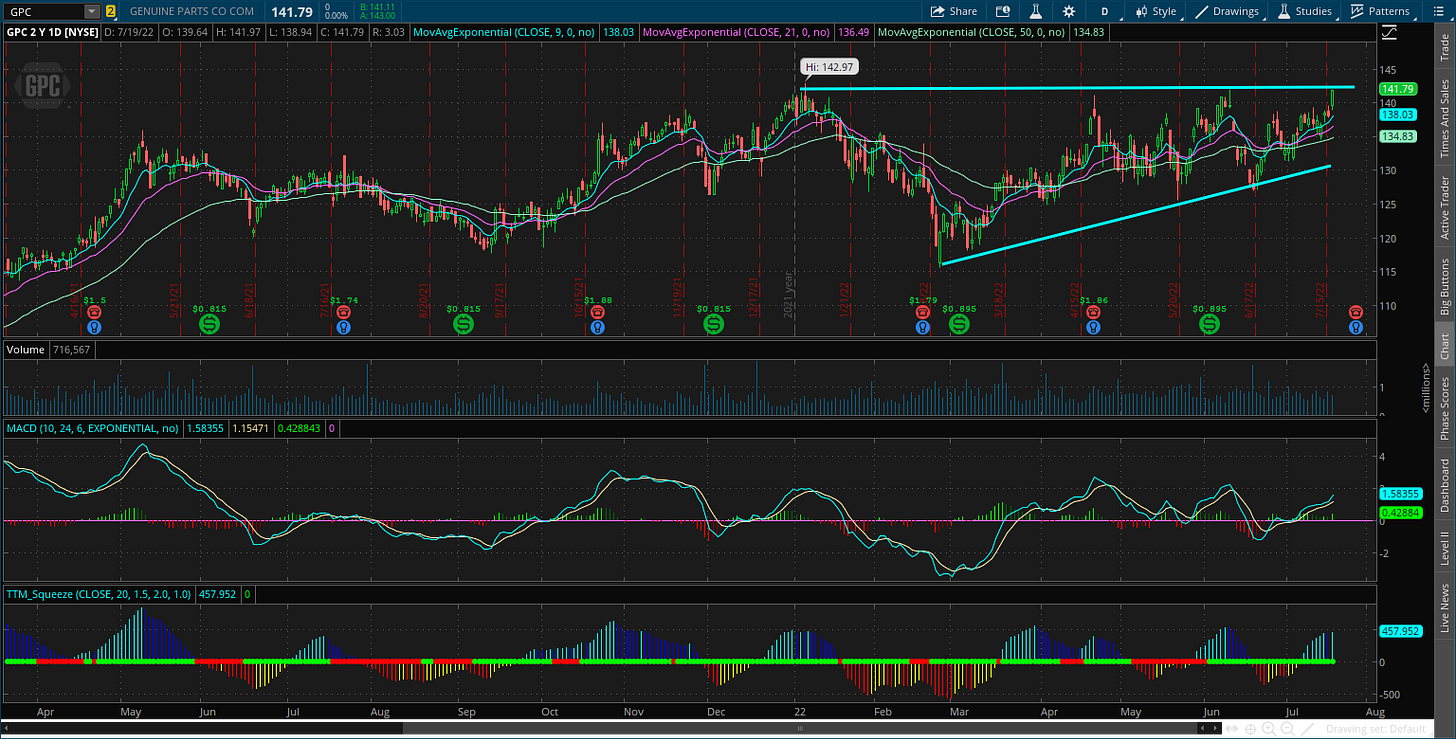This screenshot has height=739, width=1456.
Task: Click the $1.79 earnings phone icon
Action: 922,312
